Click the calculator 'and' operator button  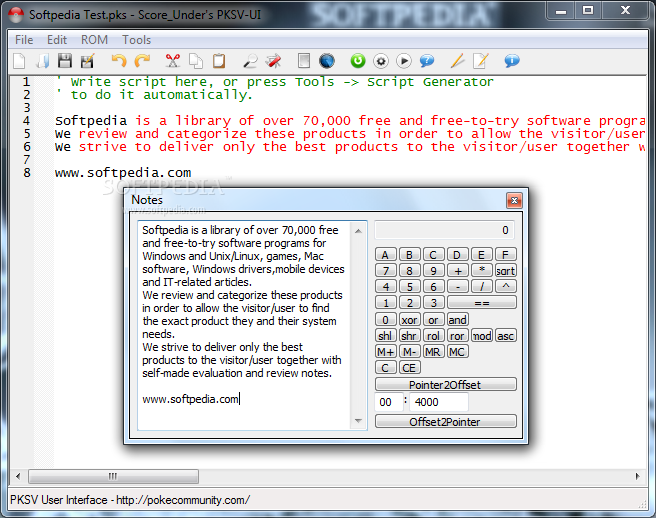click(x=457, y=320)
